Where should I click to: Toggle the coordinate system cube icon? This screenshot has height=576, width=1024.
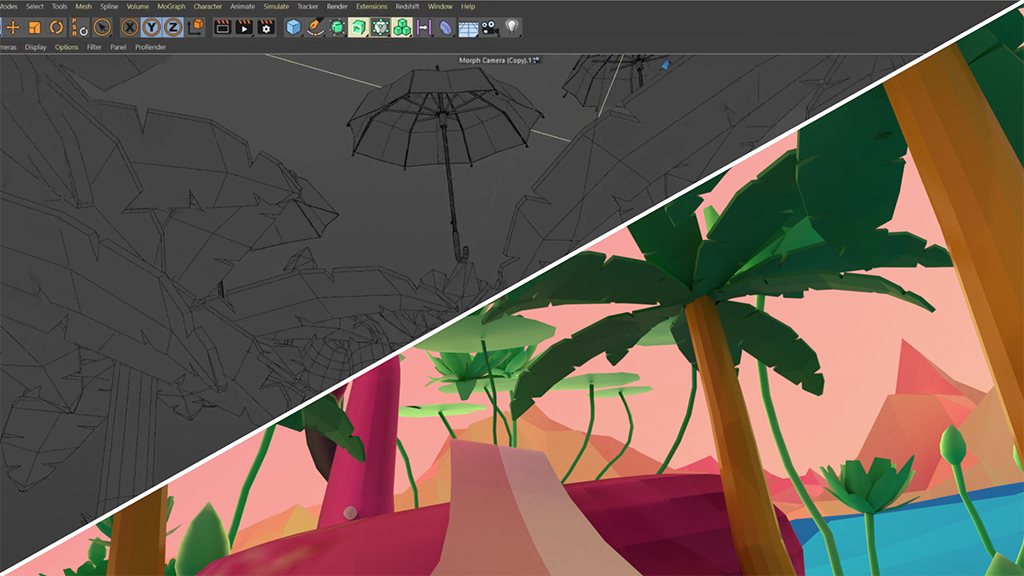point(196,27)
